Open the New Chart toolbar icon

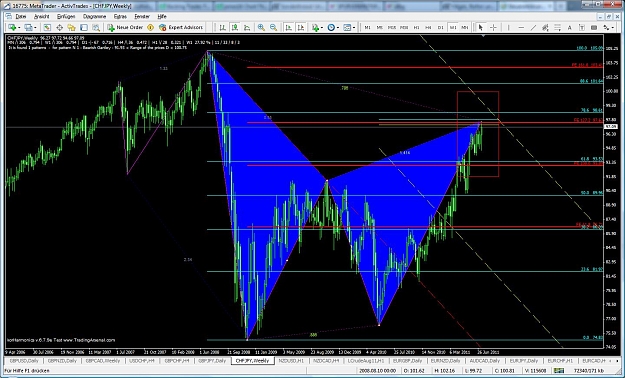(12, 28)
